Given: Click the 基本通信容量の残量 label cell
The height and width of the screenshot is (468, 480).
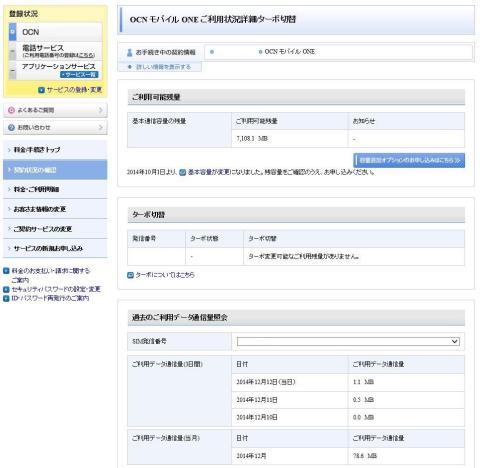Looking at the screenshot, I should pyautogui.click(x=179, y=130).
